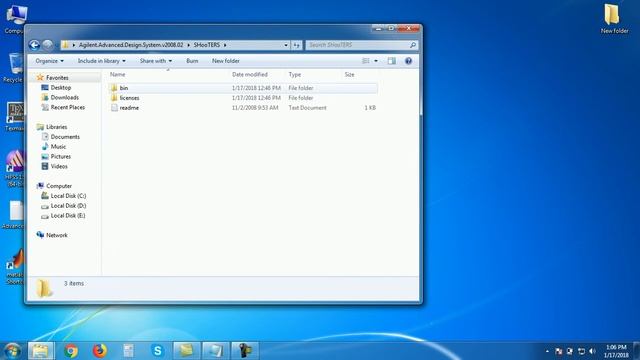
Task: Open the Windows Start menu
Action: (12, 351)
